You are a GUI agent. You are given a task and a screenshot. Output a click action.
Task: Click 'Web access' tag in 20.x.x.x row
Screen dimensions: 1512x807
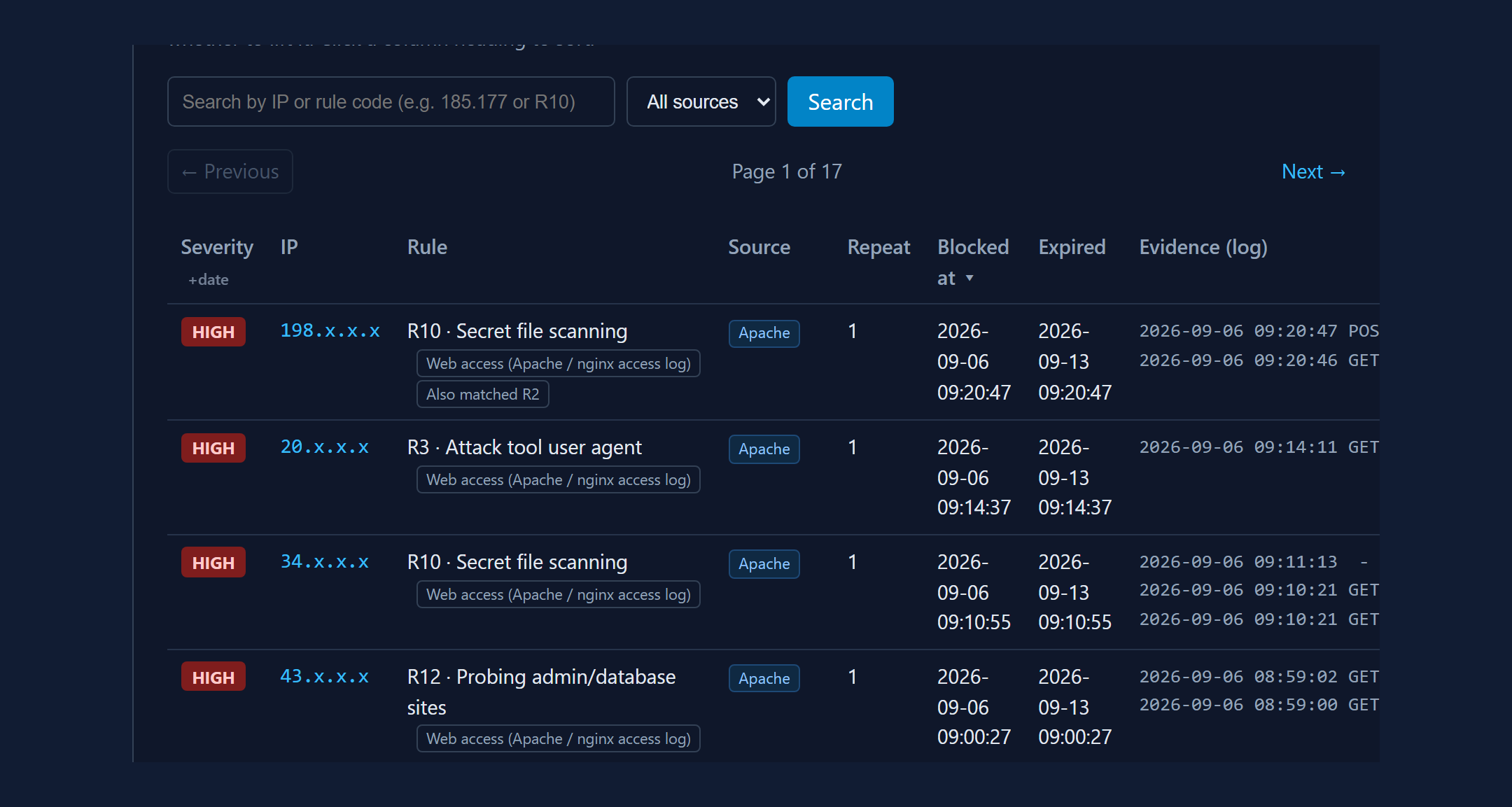tap(558, 479)
